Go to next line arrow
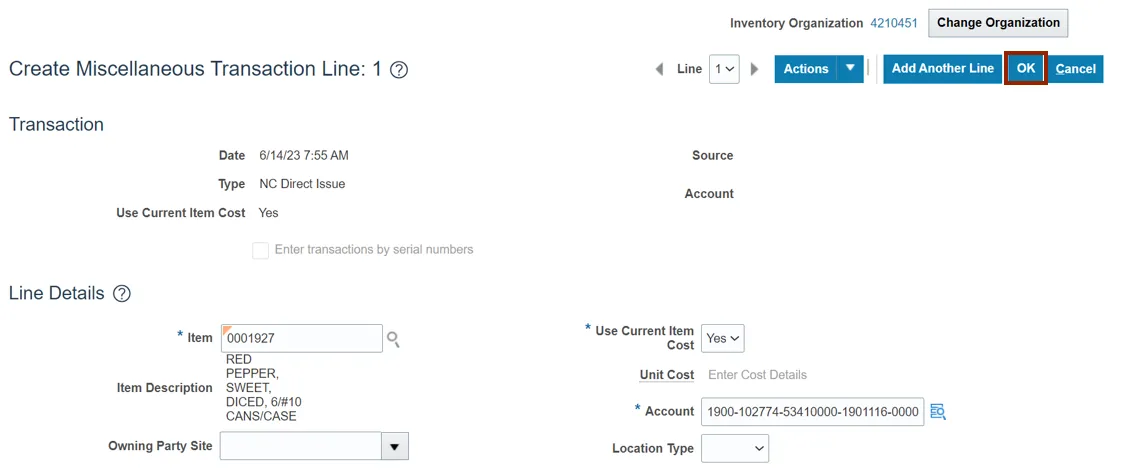1122x475 pixels. click(x=754, y=69)
